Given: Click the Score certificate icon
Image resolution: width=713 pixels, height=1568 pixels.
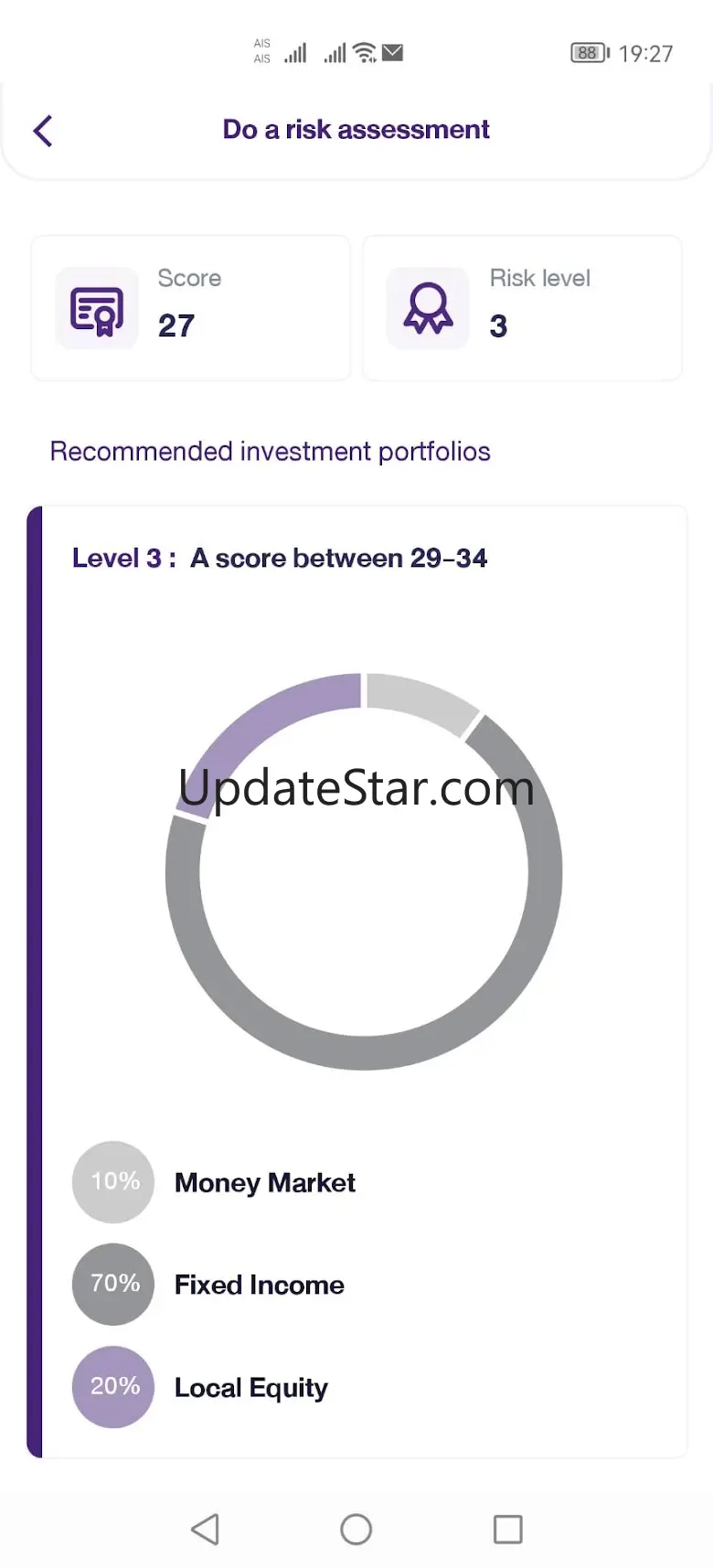Looking at the screenshot, I should pos(97,308).
